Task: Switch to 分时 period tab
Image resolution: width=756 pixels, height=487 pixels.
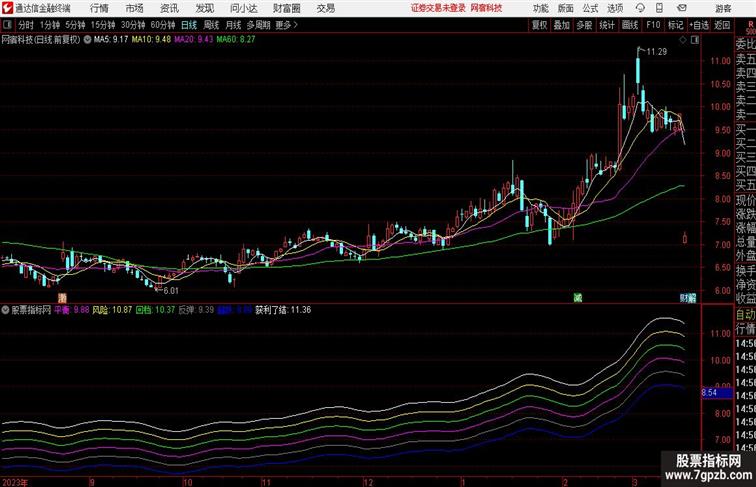Action: (26, 25)
